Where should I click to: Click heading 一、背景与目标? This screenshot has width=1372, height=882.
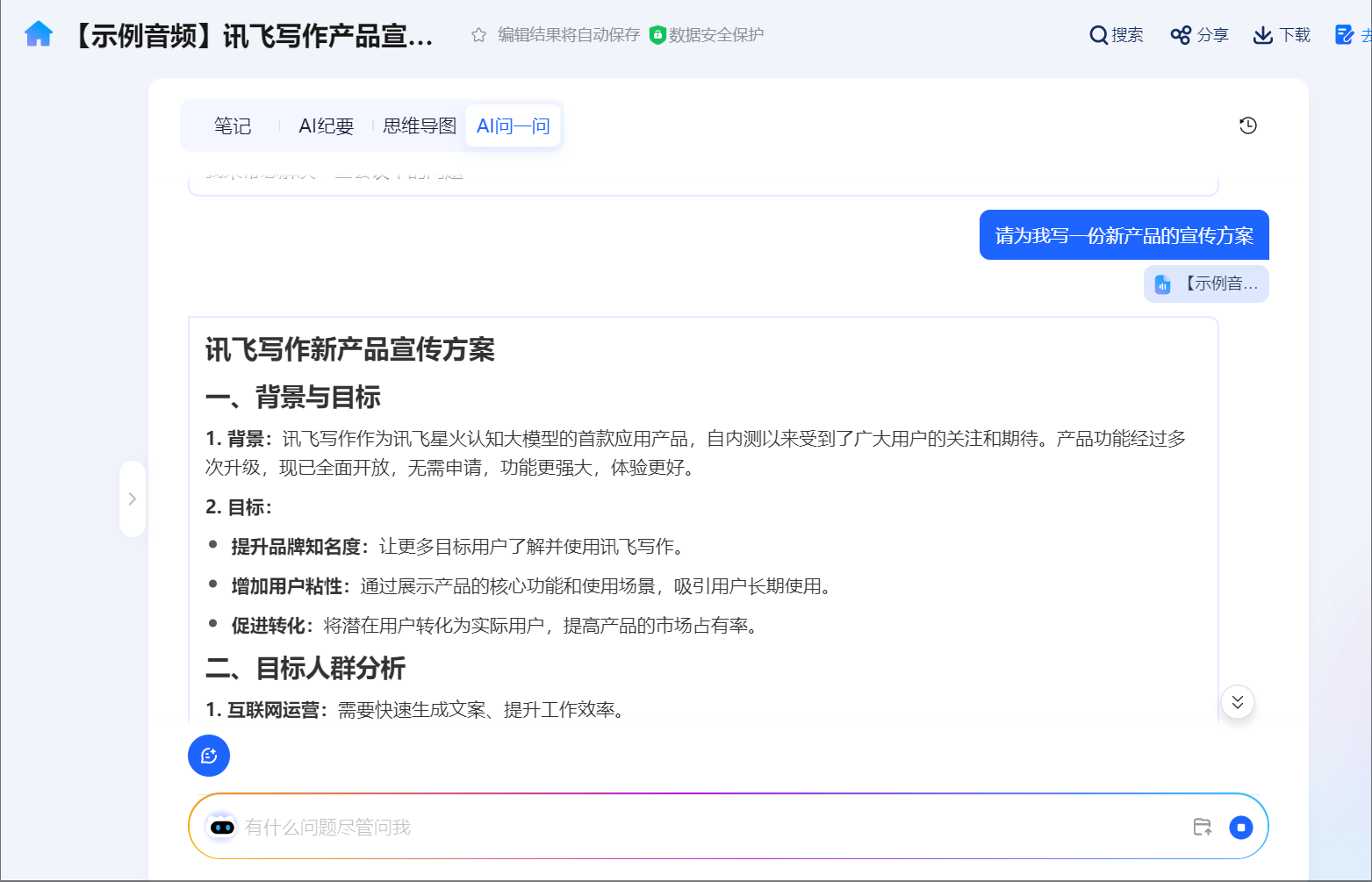click(293, 397)
